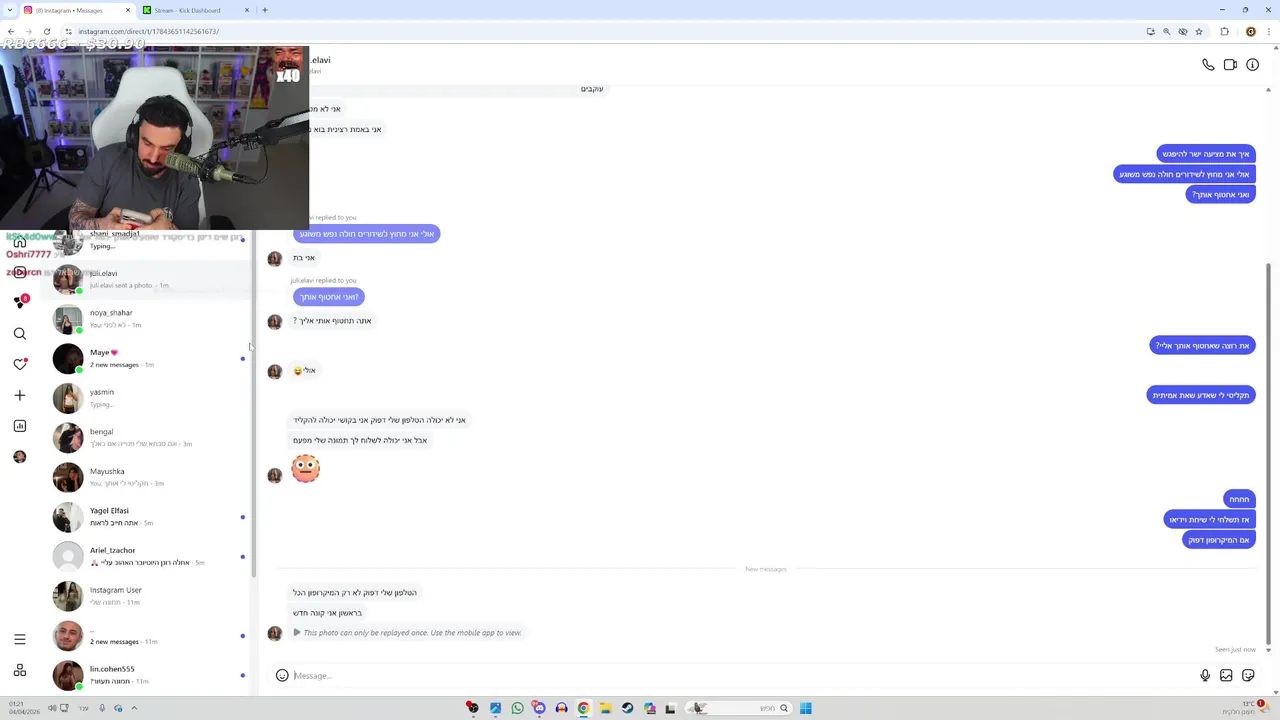Viewport: 1280px width, 720px height.
Task: Open the Dashboard chart icon in sidebar
Action: point(19,426)
